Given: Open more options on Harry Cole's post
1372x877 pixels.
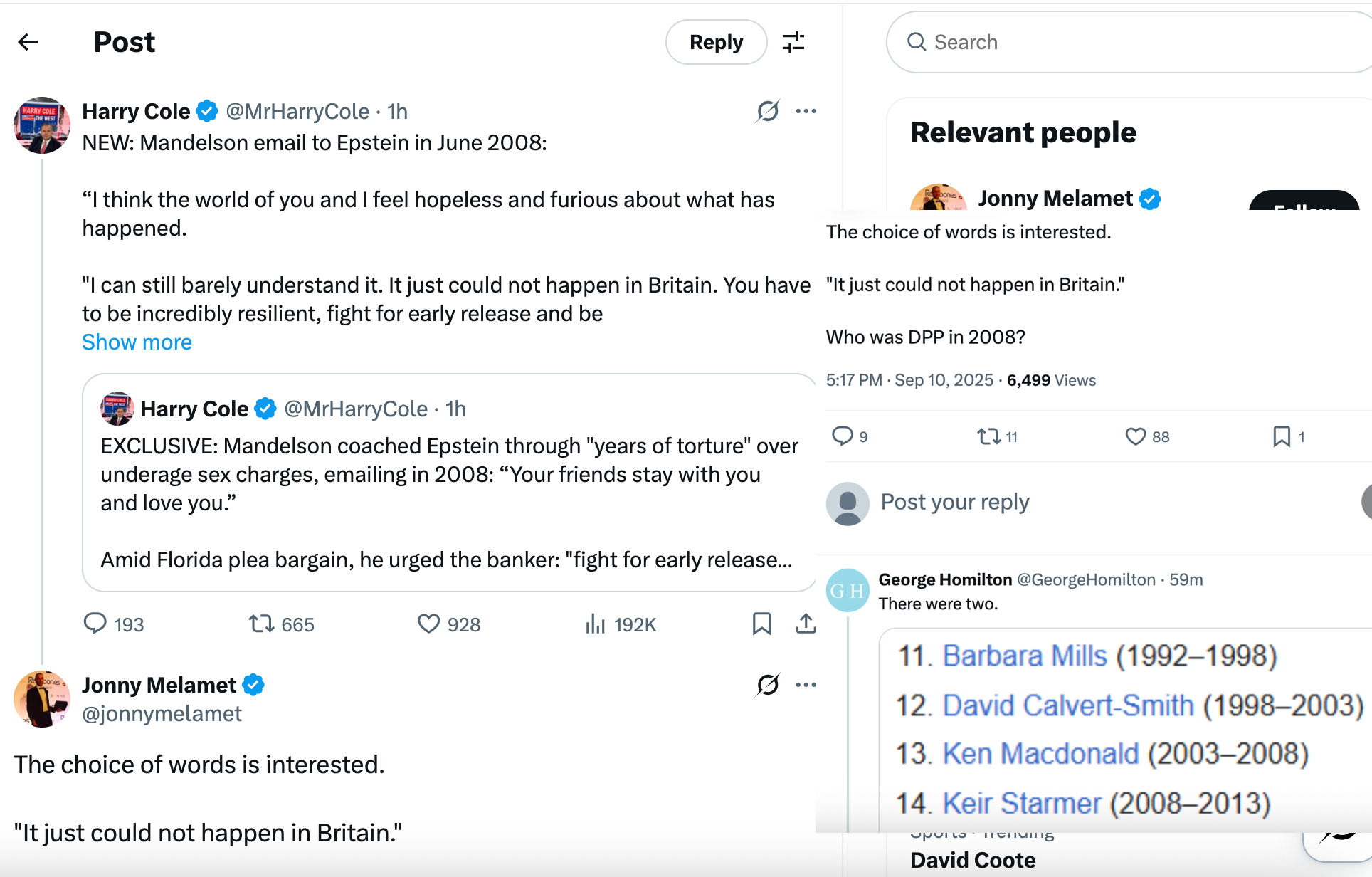Looking at the screenshot, I should pos(806,111).
